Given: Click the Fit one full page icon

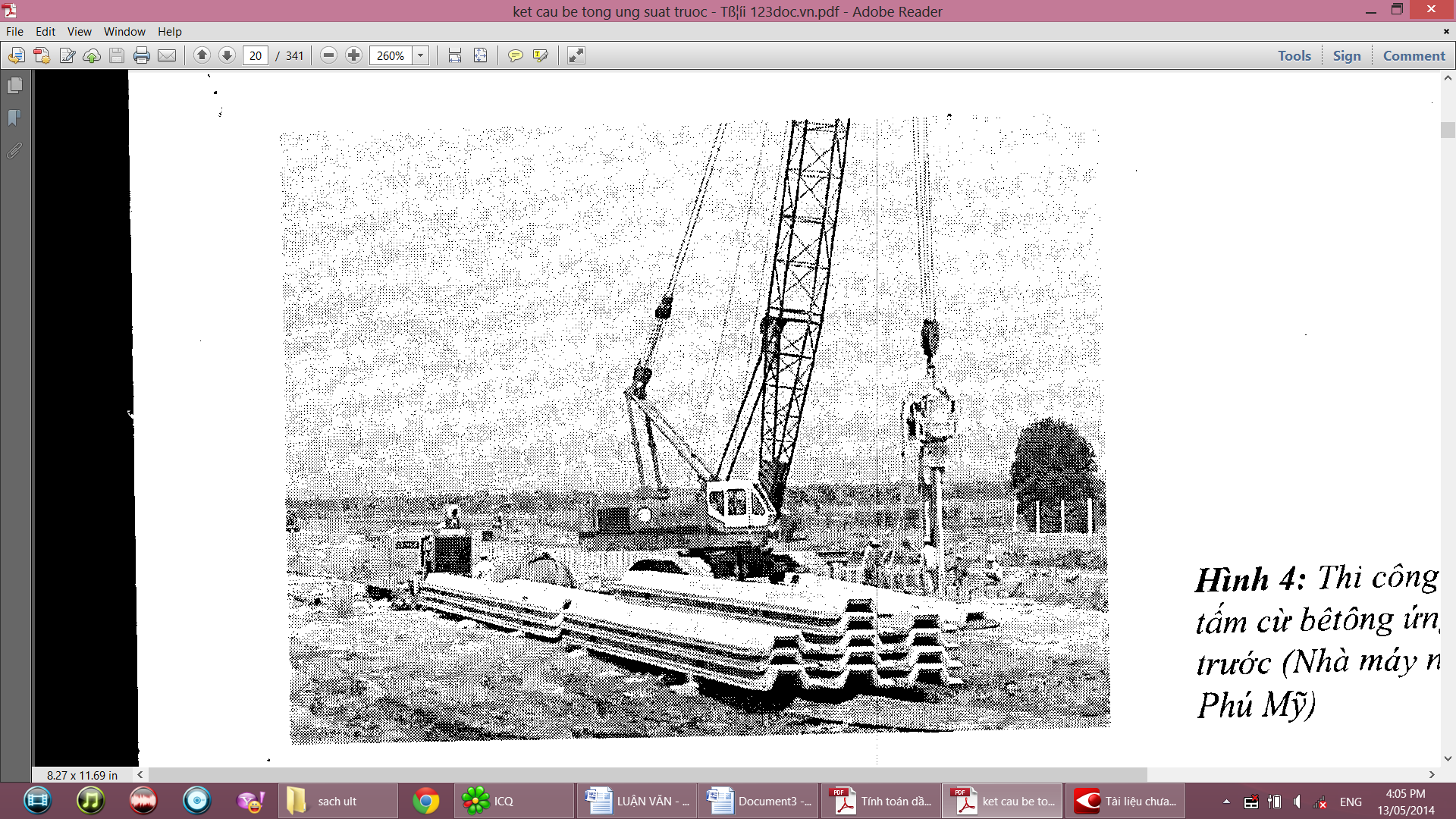Looking at the screenshot, I should click(x=480, y=55).
